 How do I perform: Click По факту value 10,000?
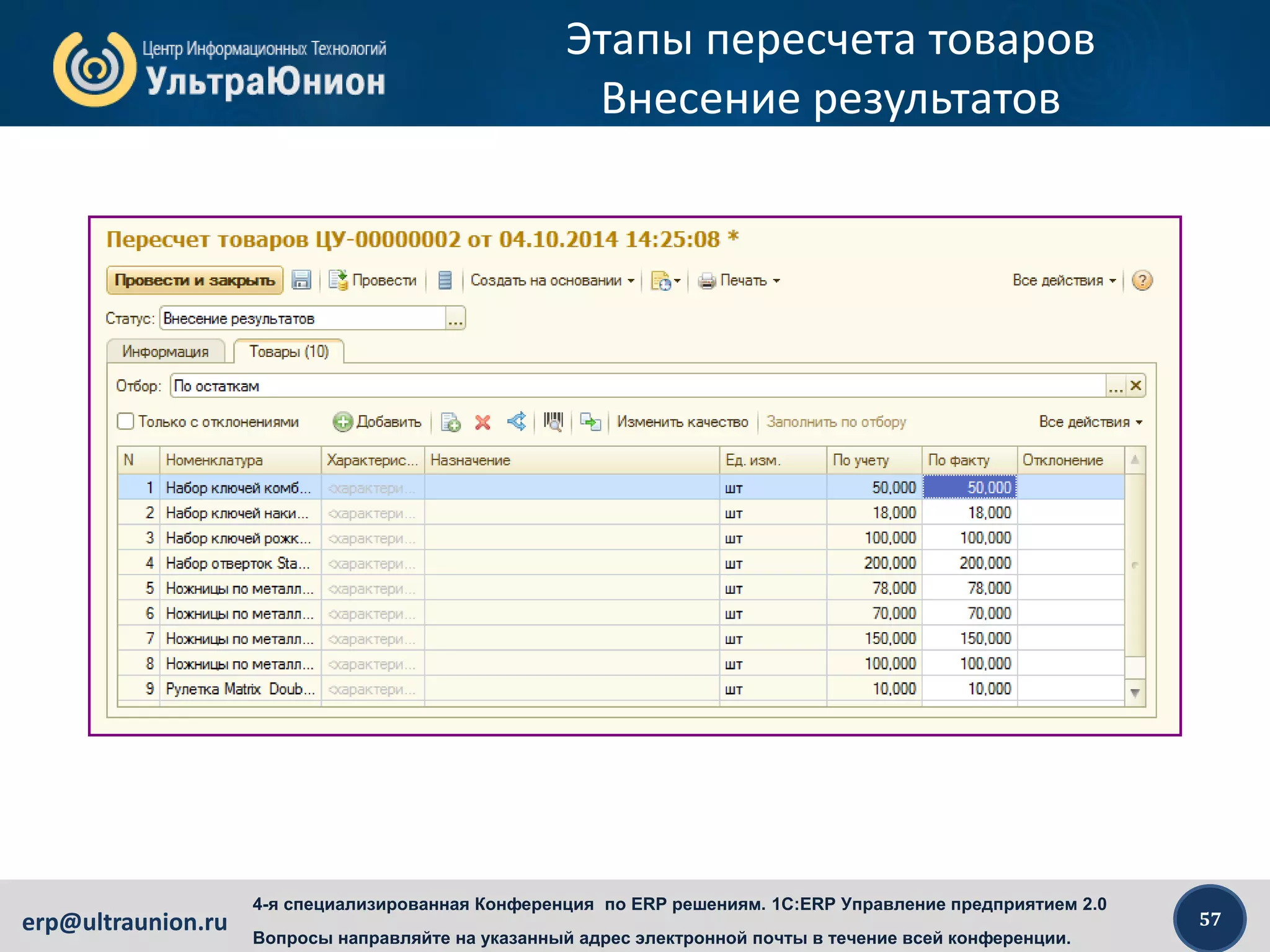(970, 689)
